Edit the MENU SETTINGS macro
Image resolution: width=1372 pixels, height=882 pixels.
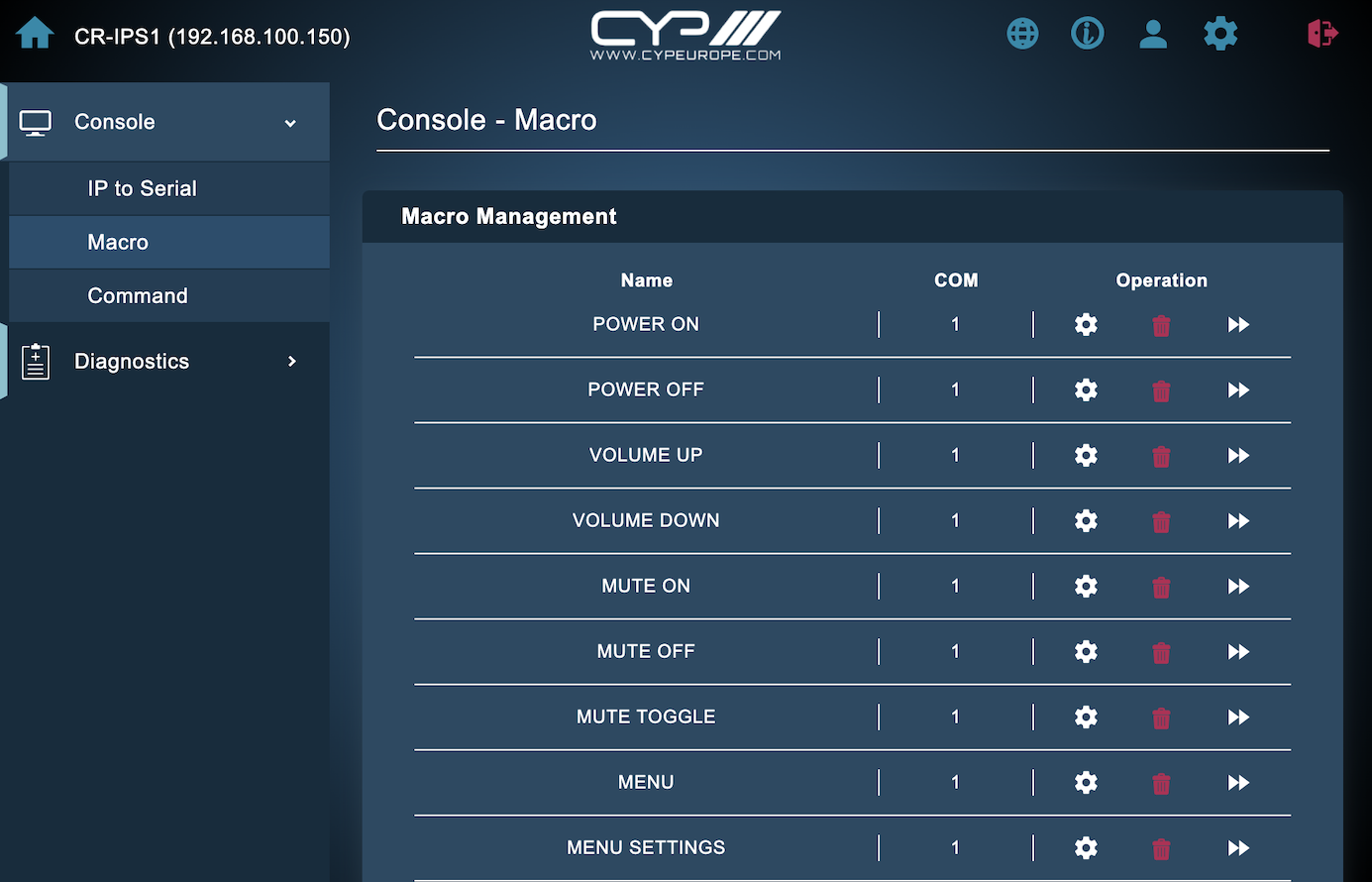pos(1086,848)
